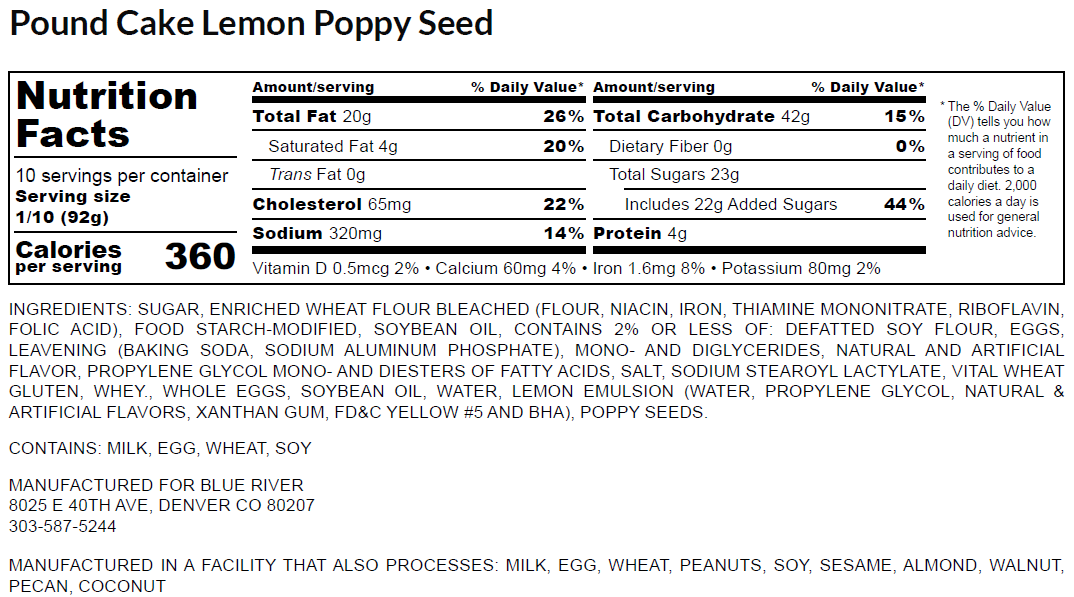This screenshot has height=597, width=1074.
Task: Click the 360 calories value
Action: [x=199, y=256]
